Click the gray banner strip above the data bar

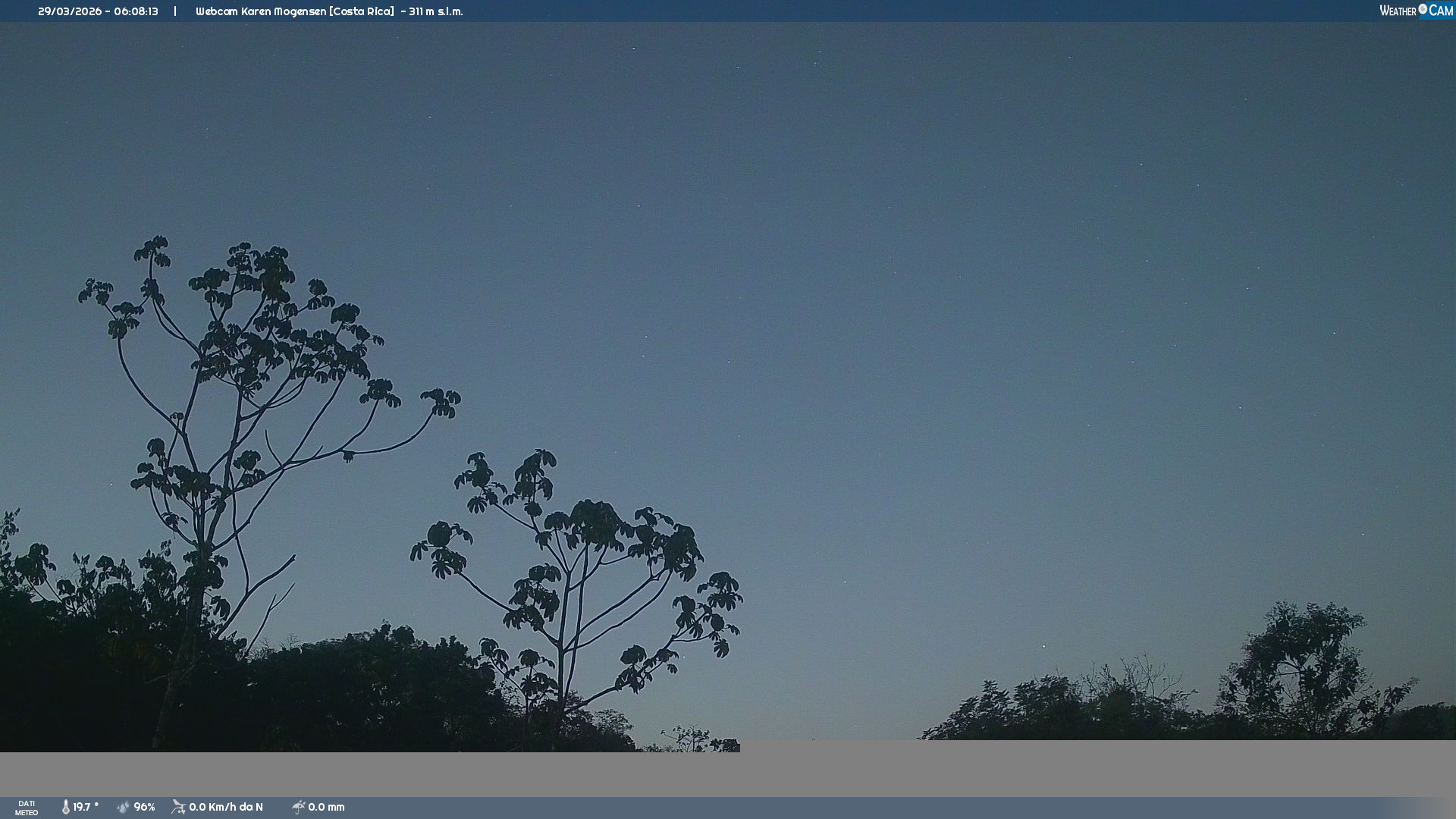click(728, 773)
